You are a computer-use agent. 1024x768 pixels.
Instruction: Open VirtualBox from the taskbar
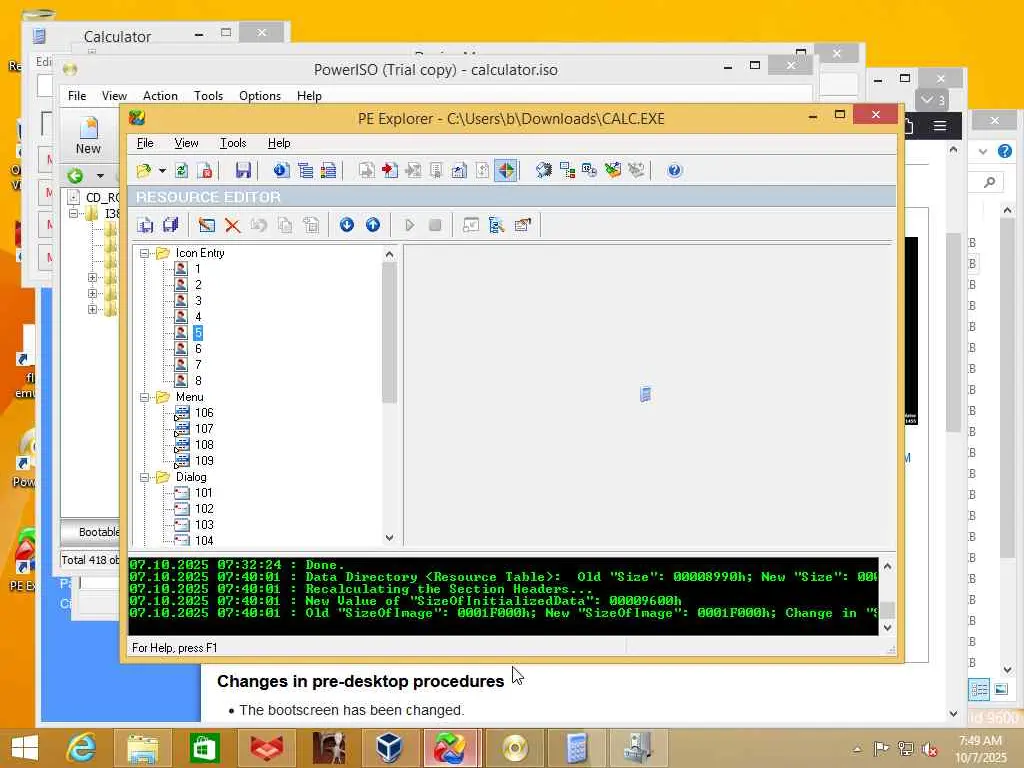click(x=389, y=748)
